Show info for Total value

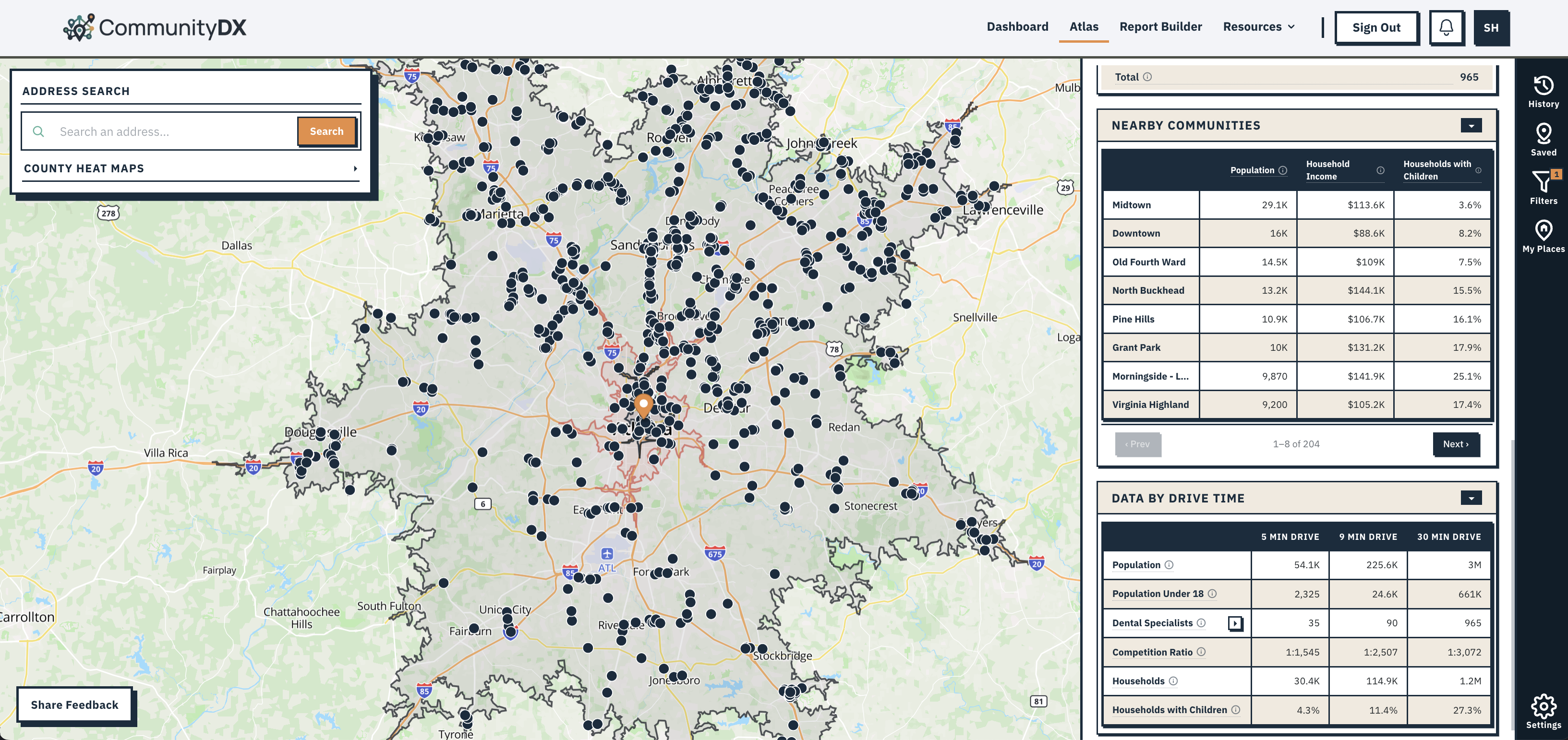coord(1147,77)
